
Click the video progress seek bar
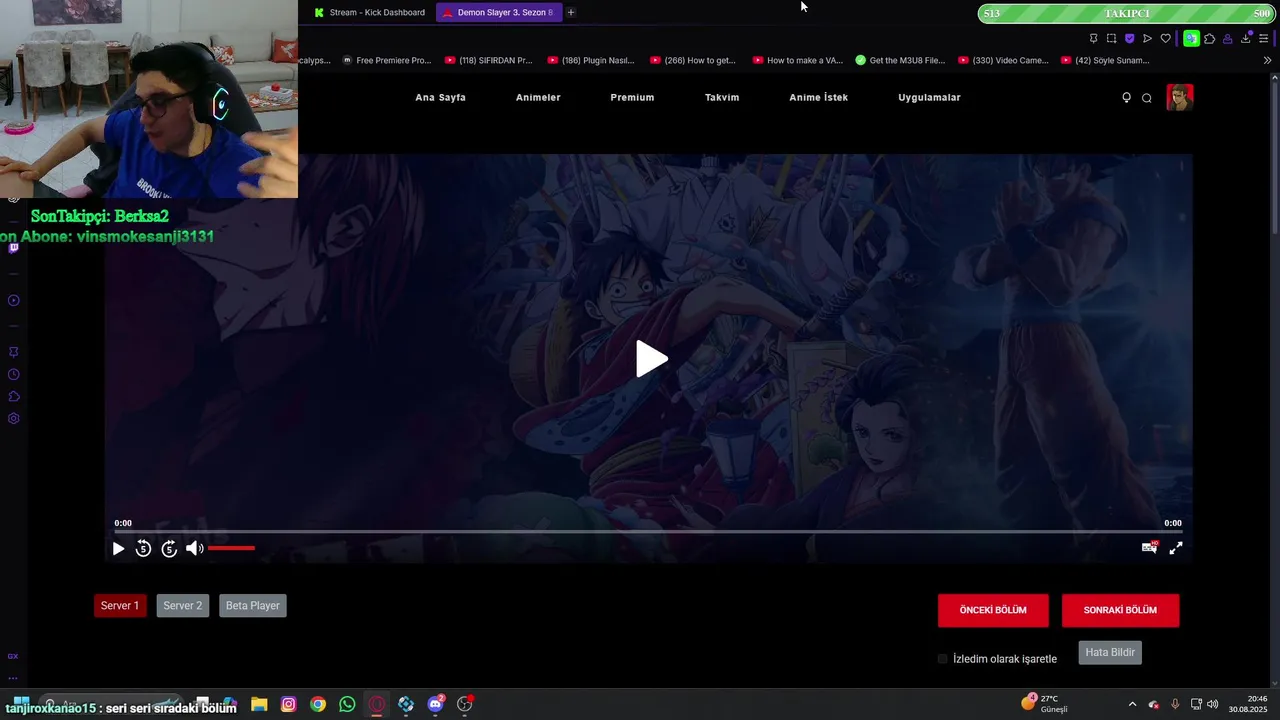647,532
